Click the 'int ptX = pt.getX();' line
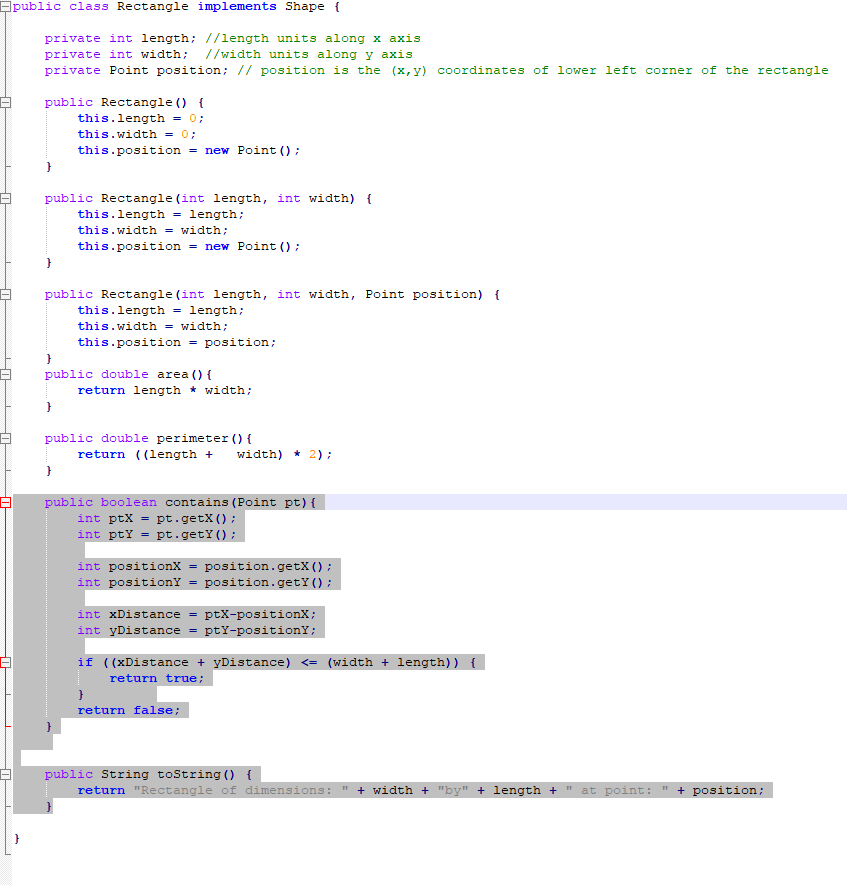 click(155, 518)
